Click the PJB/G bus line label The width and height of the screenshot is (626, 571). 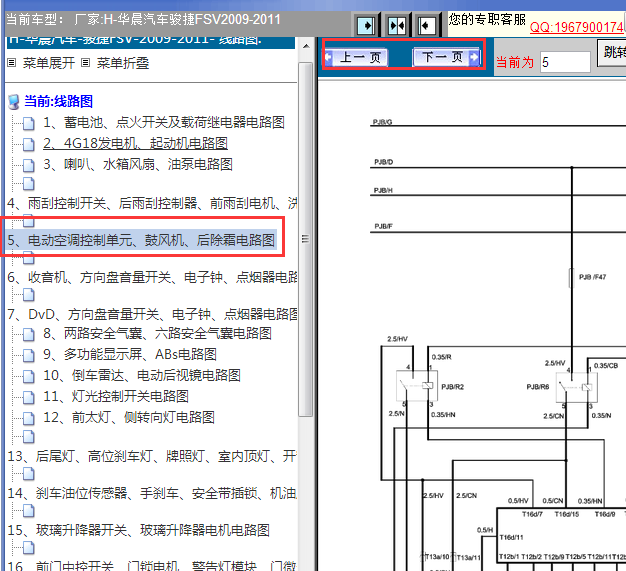382,122
